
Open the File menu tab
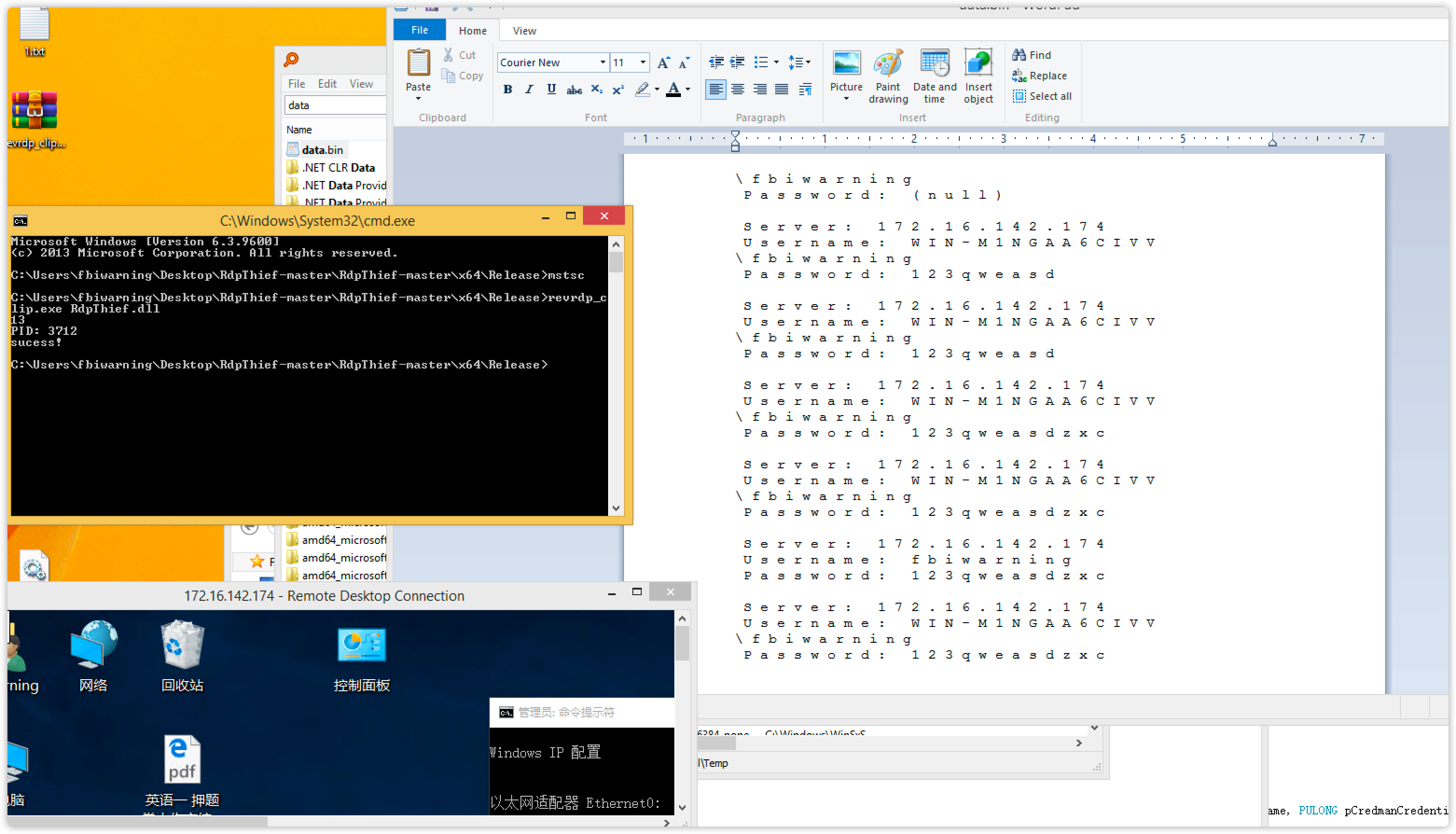[x=419, y=30]
